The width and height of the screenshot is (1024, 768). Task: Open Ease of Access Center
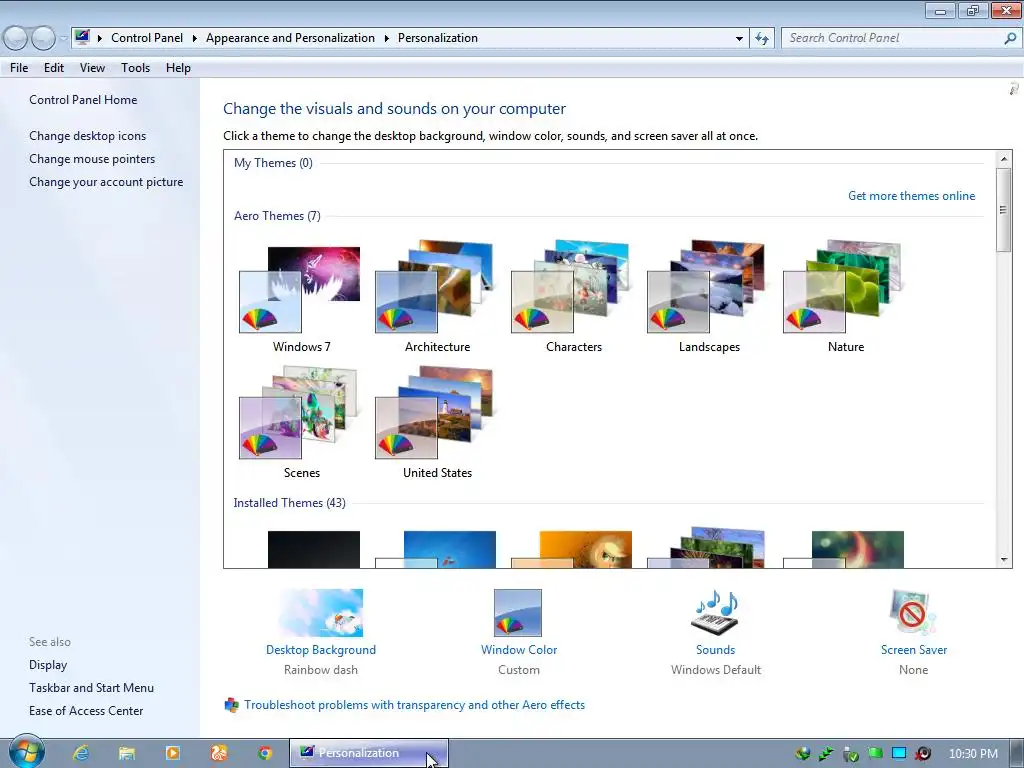(x=86, y=711)
